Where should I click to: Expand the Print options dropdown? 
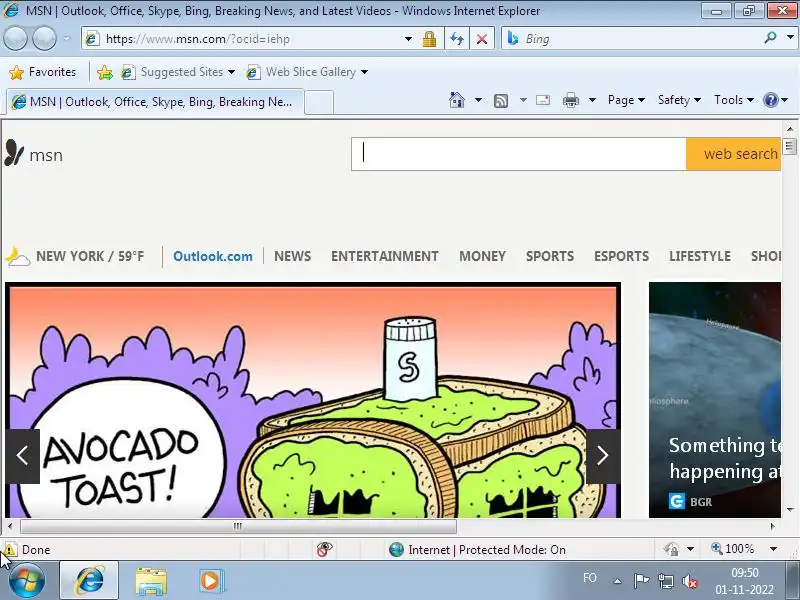pyautogui.click(x=592, y=100)
